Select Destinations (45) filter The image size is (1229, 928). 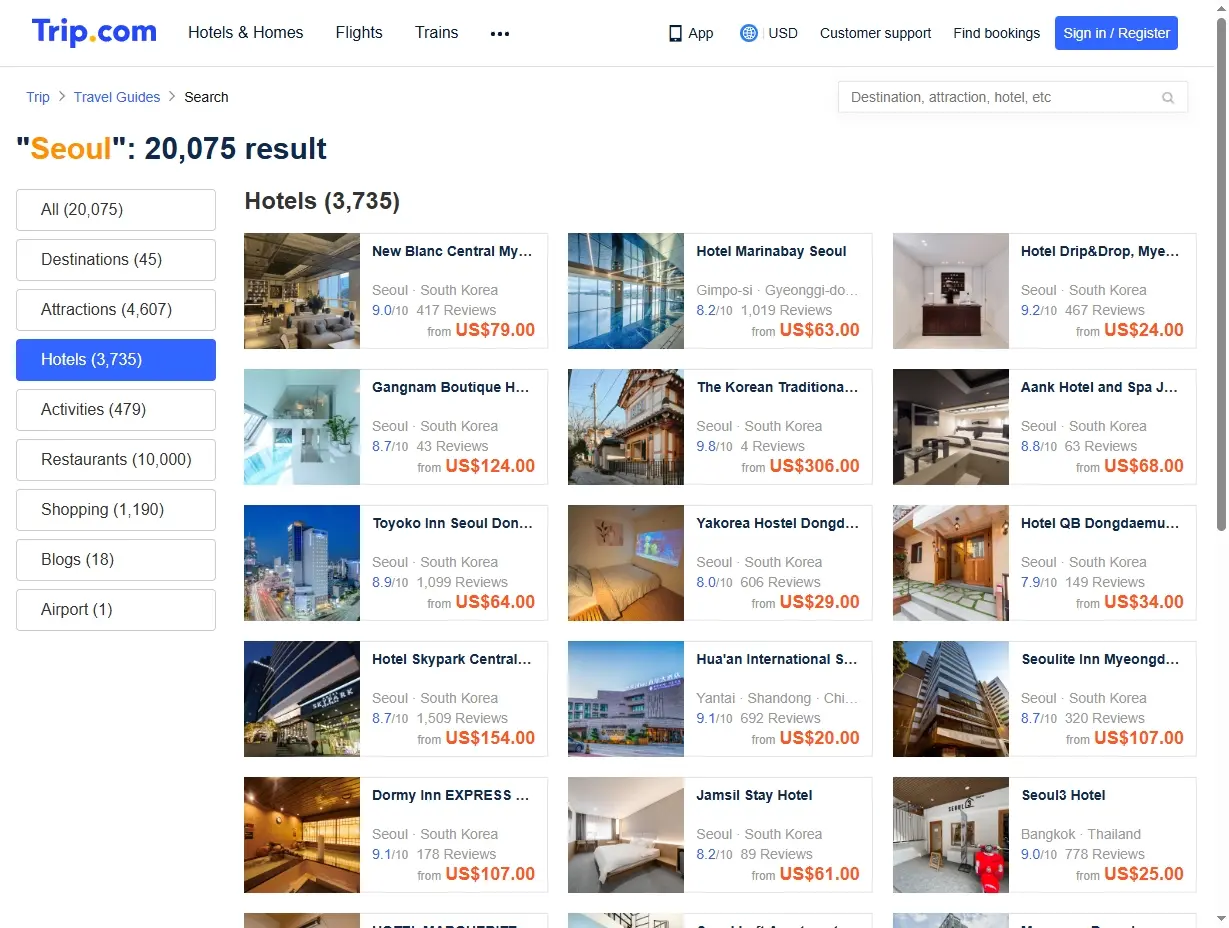pos(116,260)
